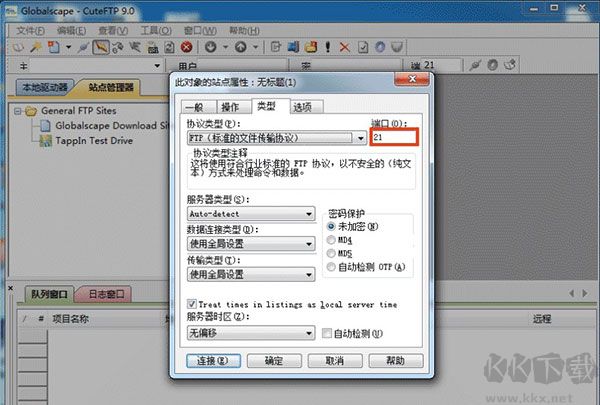This screenshot has width=600, height=405.
Task: Switch to the 一般 tab in dialog
Action: point(198,107)
